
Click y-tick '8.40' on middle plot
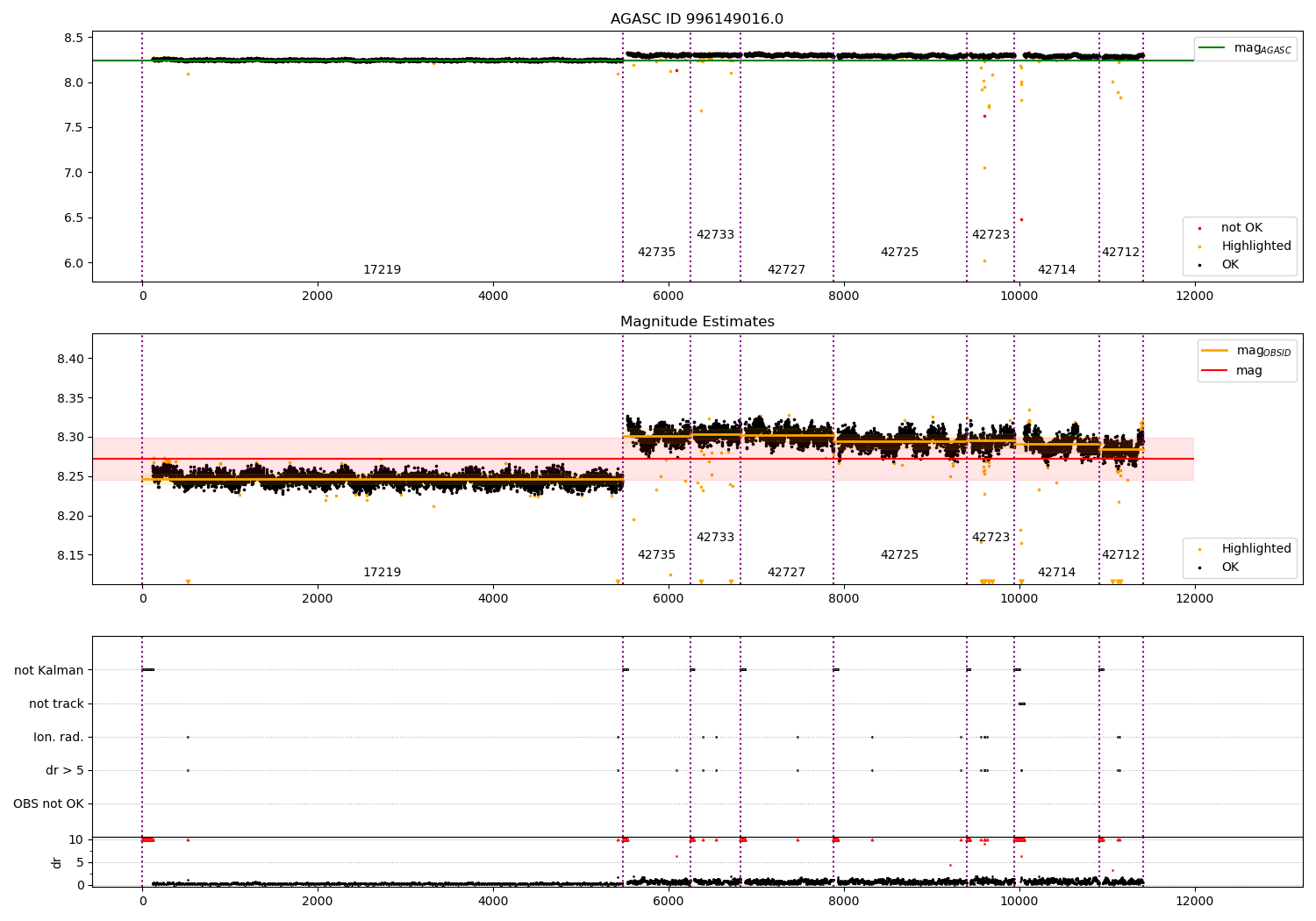pyautogui.click(x=70, y=359)
